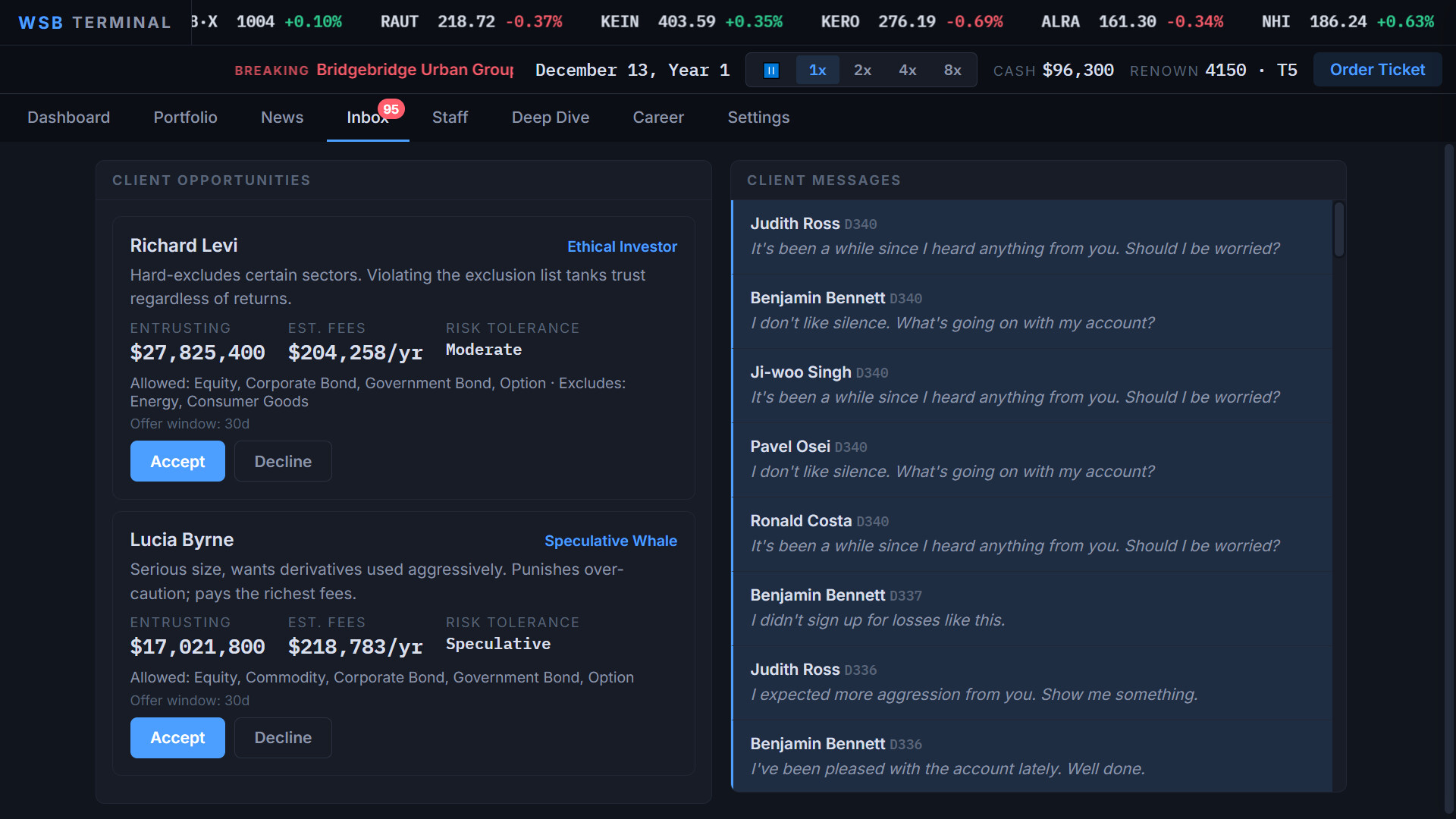Image resolution: width=1456 pixels, height=819 pixels.
Task: Open Ji-woo Singh D340 message
Action: click(x=1031, y=385)
